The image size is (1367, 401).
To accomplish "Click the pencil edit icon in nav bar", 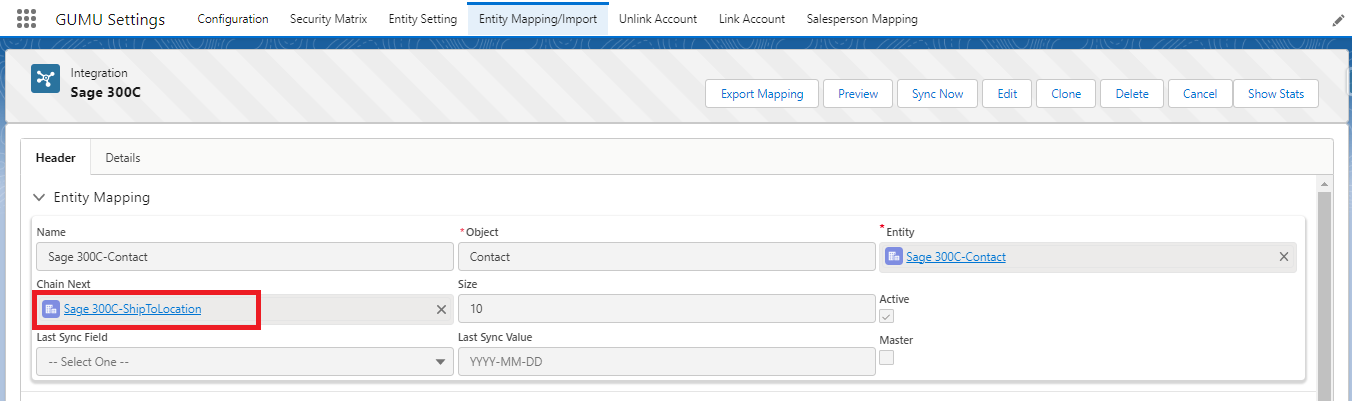I will point(1339,20).
